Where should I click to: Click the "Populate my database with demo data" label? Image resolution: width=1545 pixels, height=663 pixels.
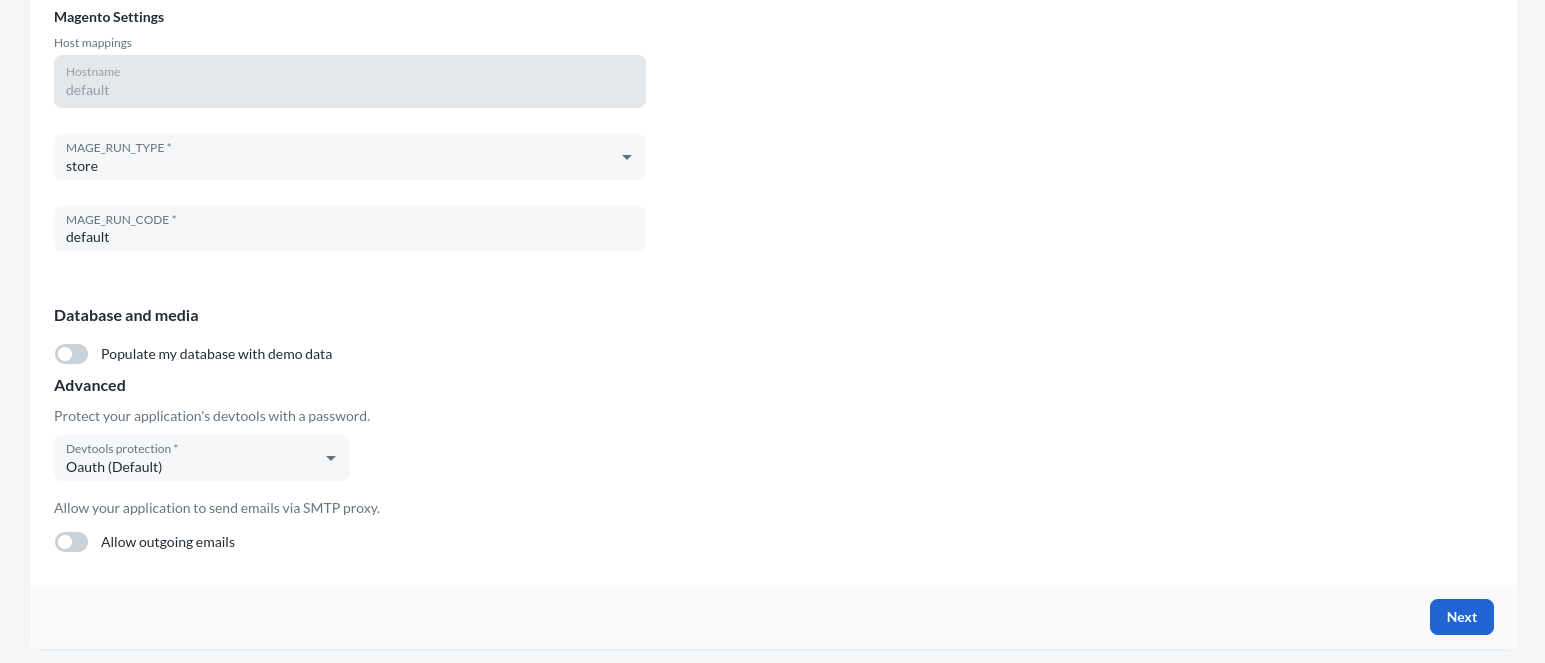click(216, 354)
